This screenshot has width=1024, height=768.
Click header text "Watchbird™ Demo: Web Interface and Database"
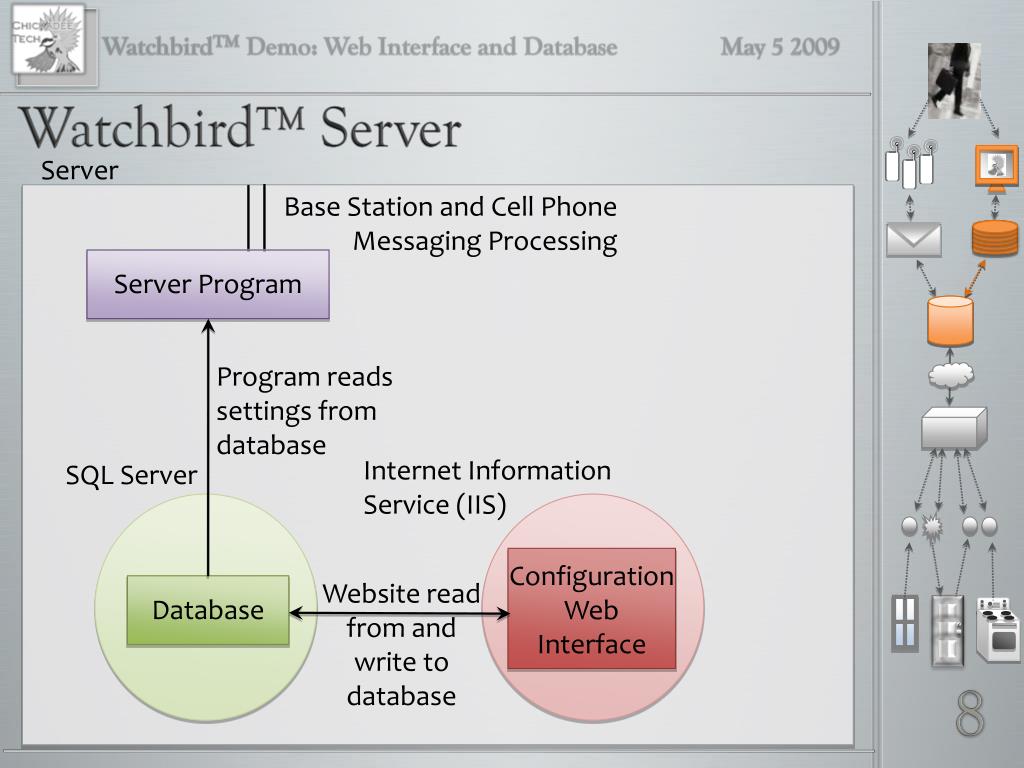[x=360, y=47]
